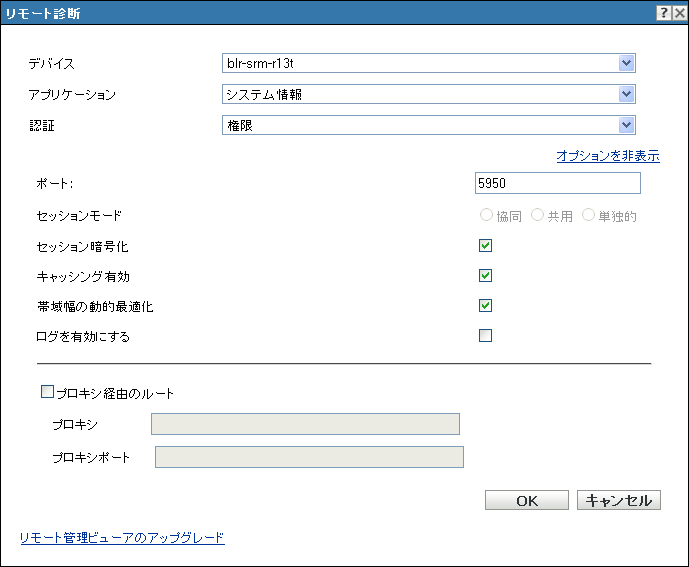Select the 協同 session mode radio button
Screen dimensions: 689x567
click(487, 216)
